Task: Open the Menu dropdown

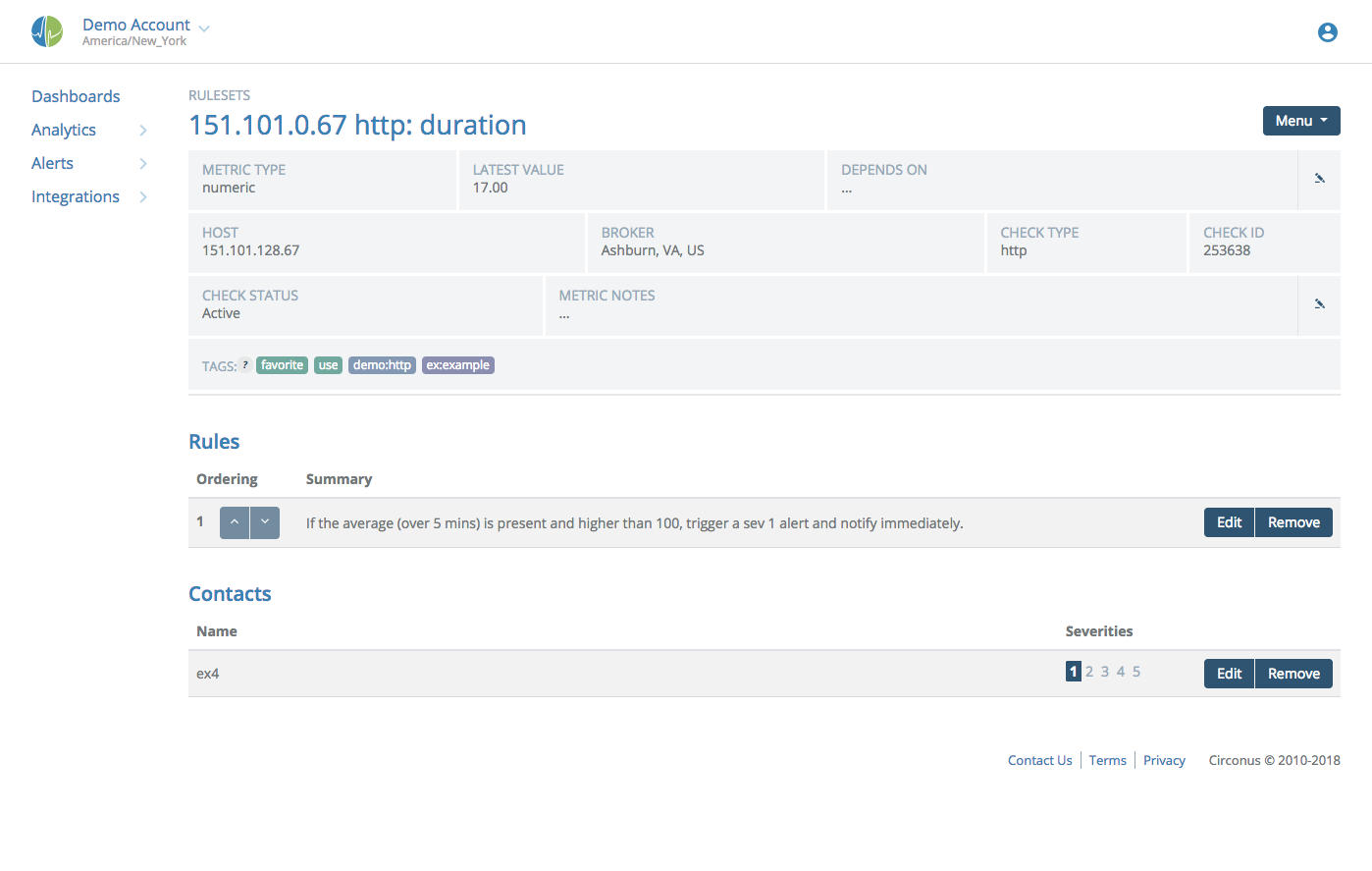Action: [1301, 120]
